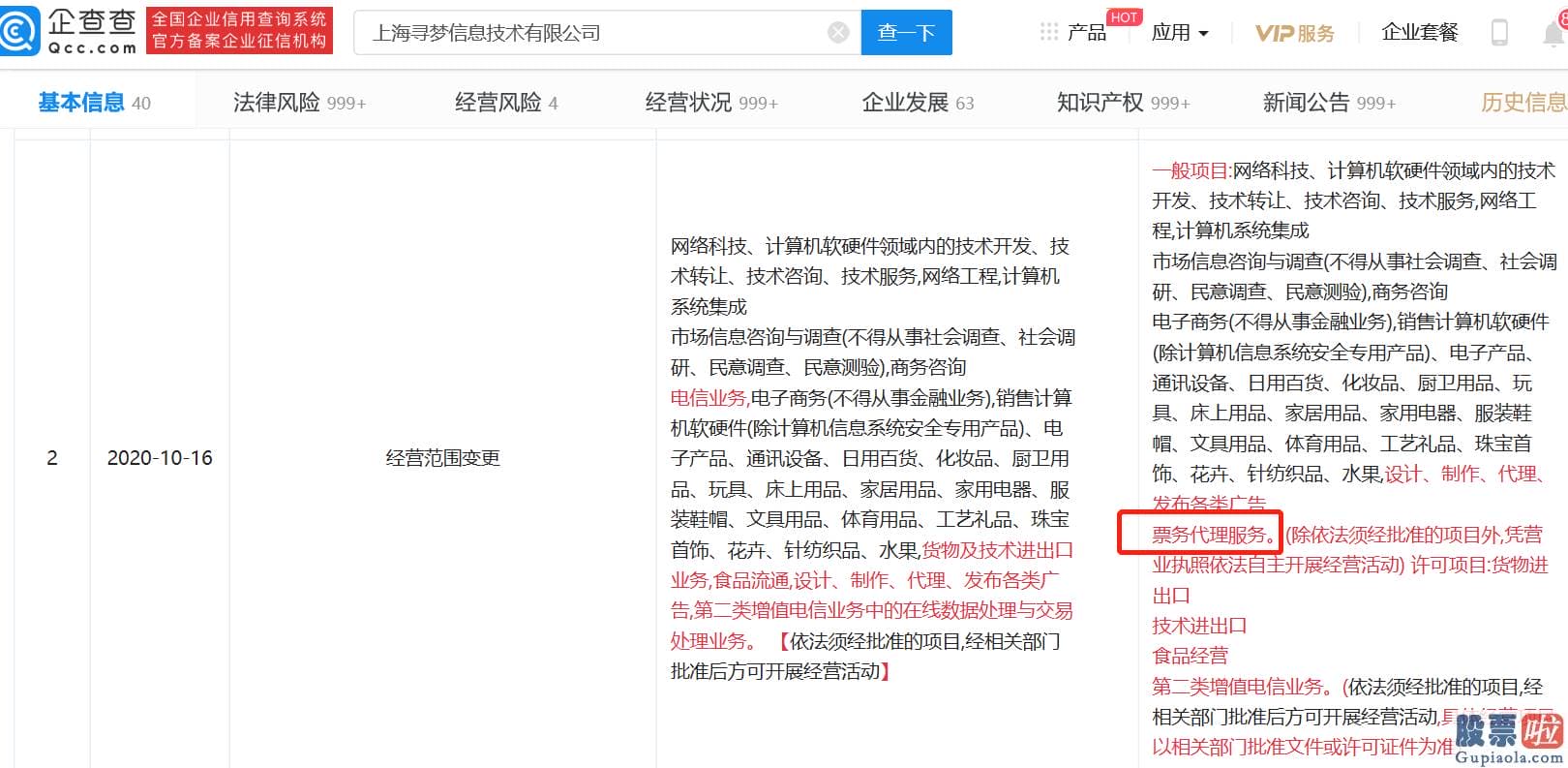Select row number 2 cell
This screenshot has height=768, width=1568.
tap(52, 458)
